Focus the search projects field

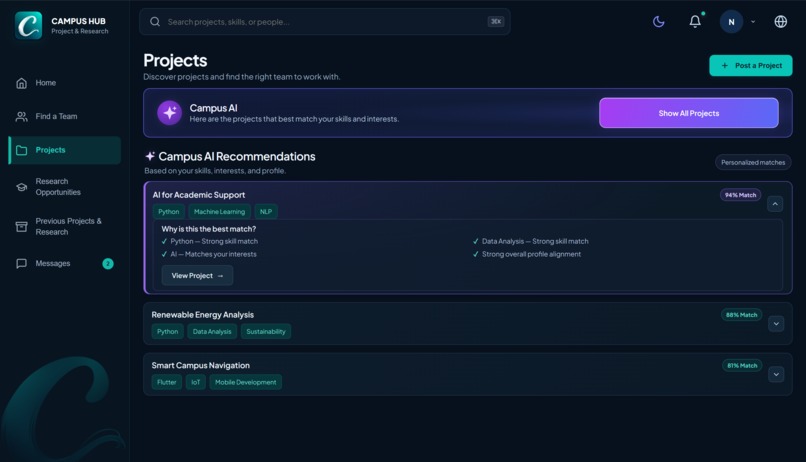coord(325,22)
